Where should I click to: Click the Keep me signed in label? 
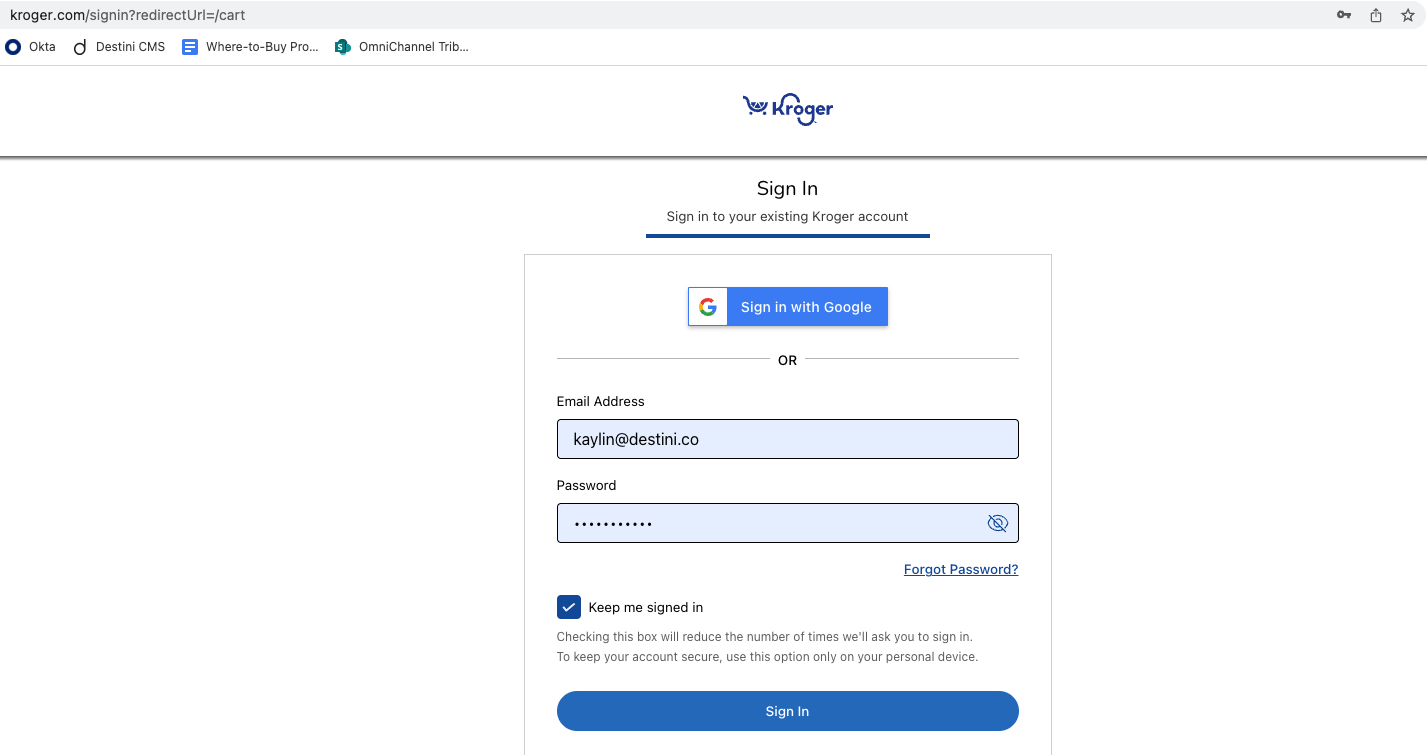tap(646, 607)
